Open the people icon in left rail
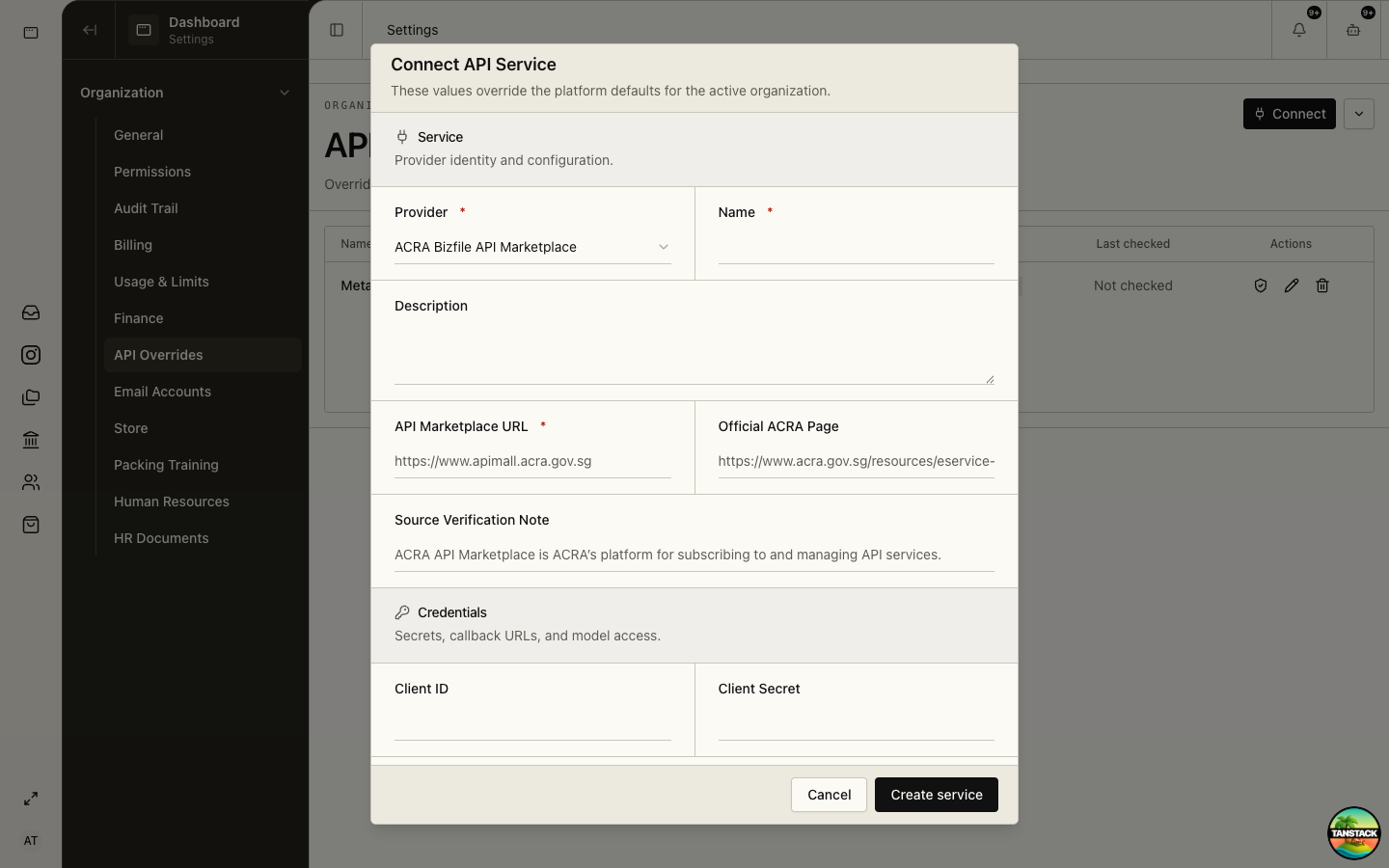 [x=31, y=482]
